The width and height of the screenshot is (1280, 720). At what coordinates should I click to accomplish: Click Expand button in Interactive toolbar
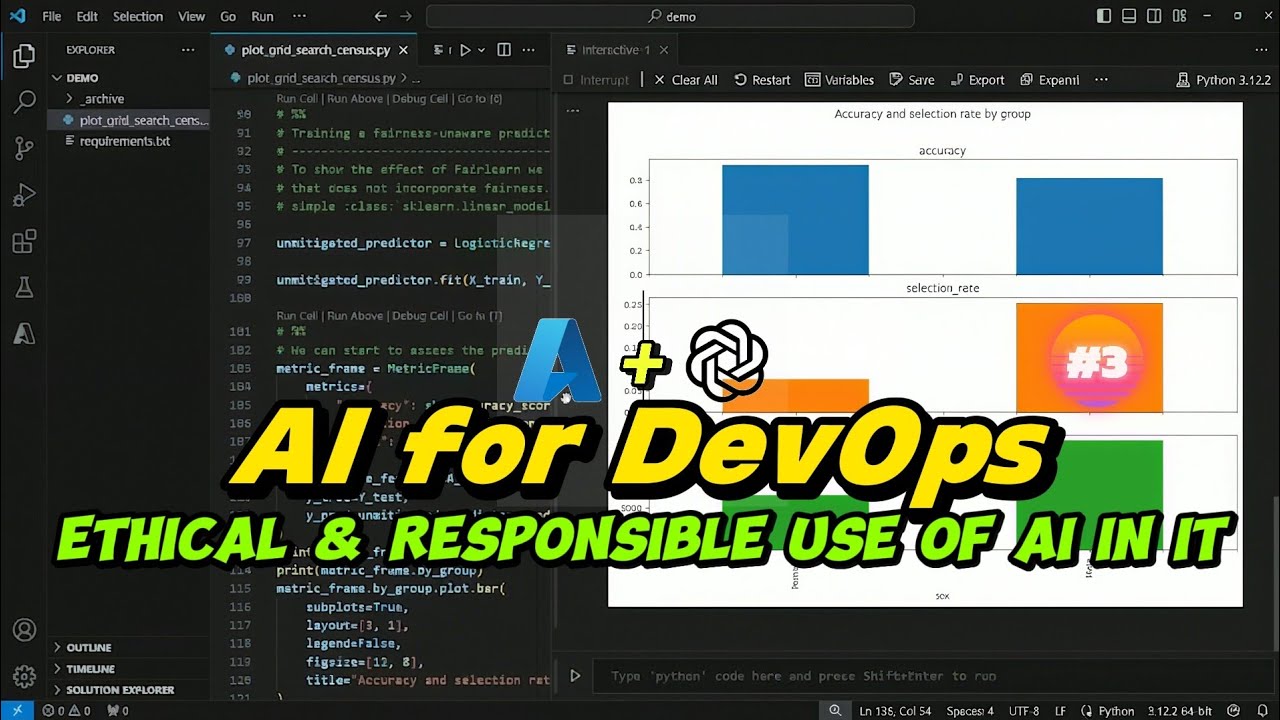tap(1049, 80)
